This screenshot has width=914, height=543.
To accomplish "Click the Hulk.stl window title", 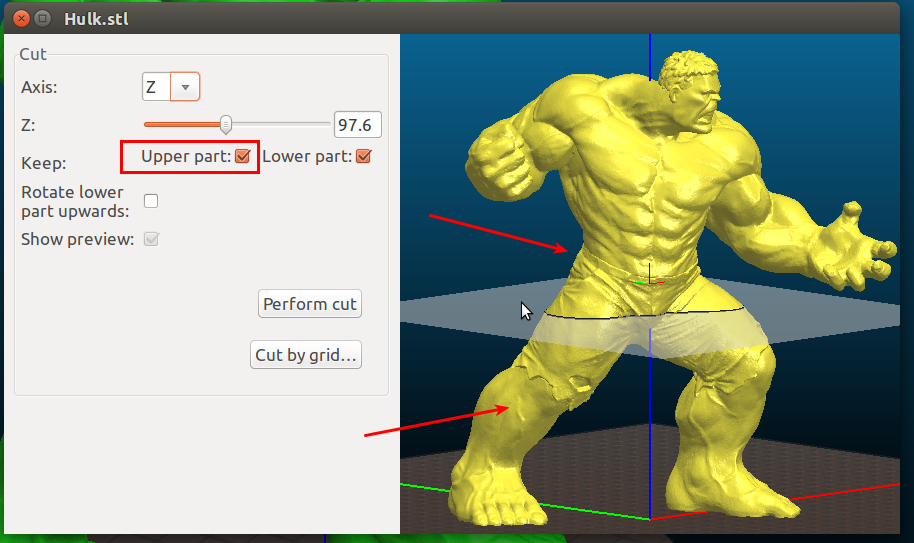I will [96, 19].
